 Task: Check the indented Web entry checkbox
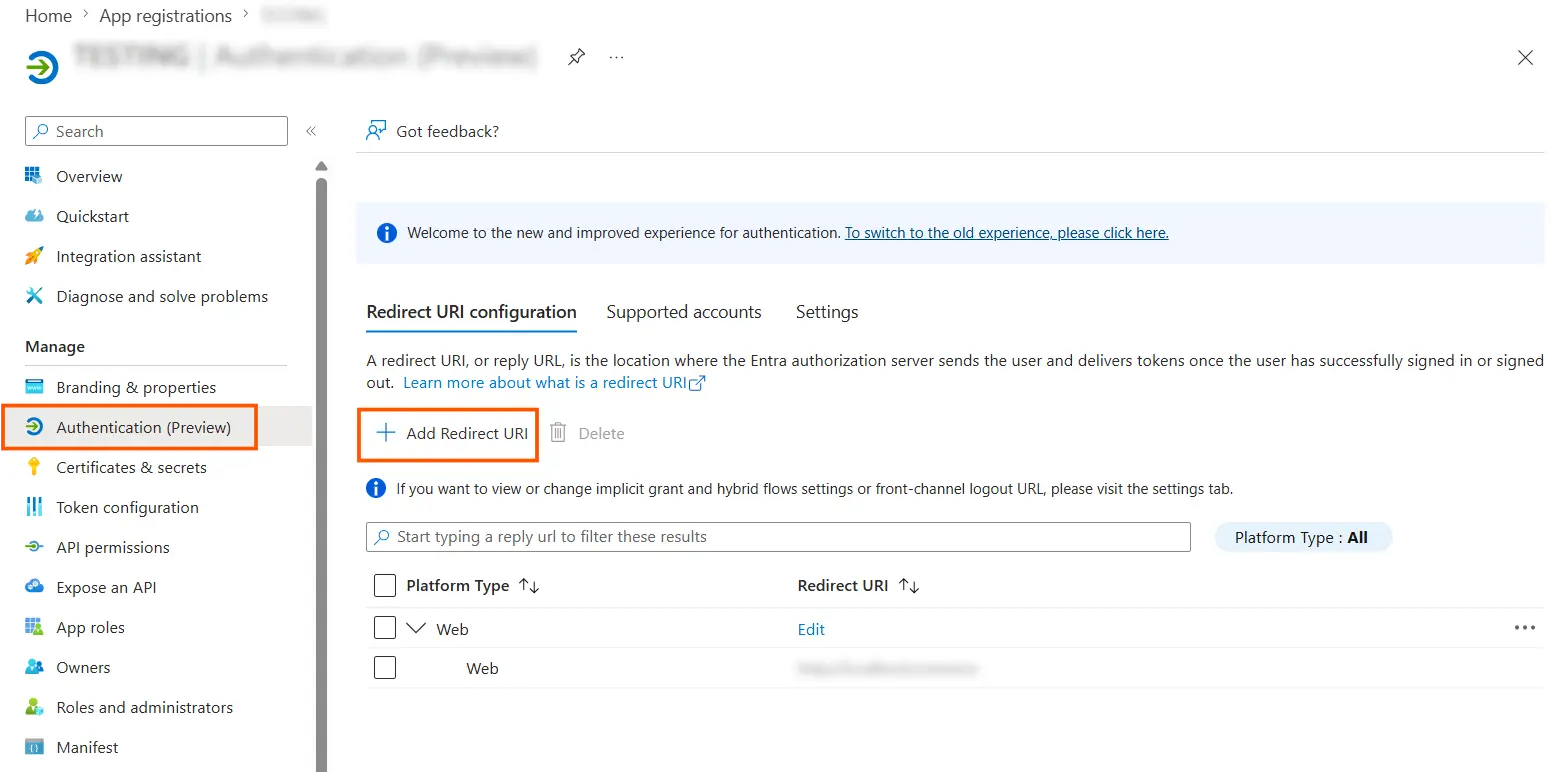pos(385,668)
